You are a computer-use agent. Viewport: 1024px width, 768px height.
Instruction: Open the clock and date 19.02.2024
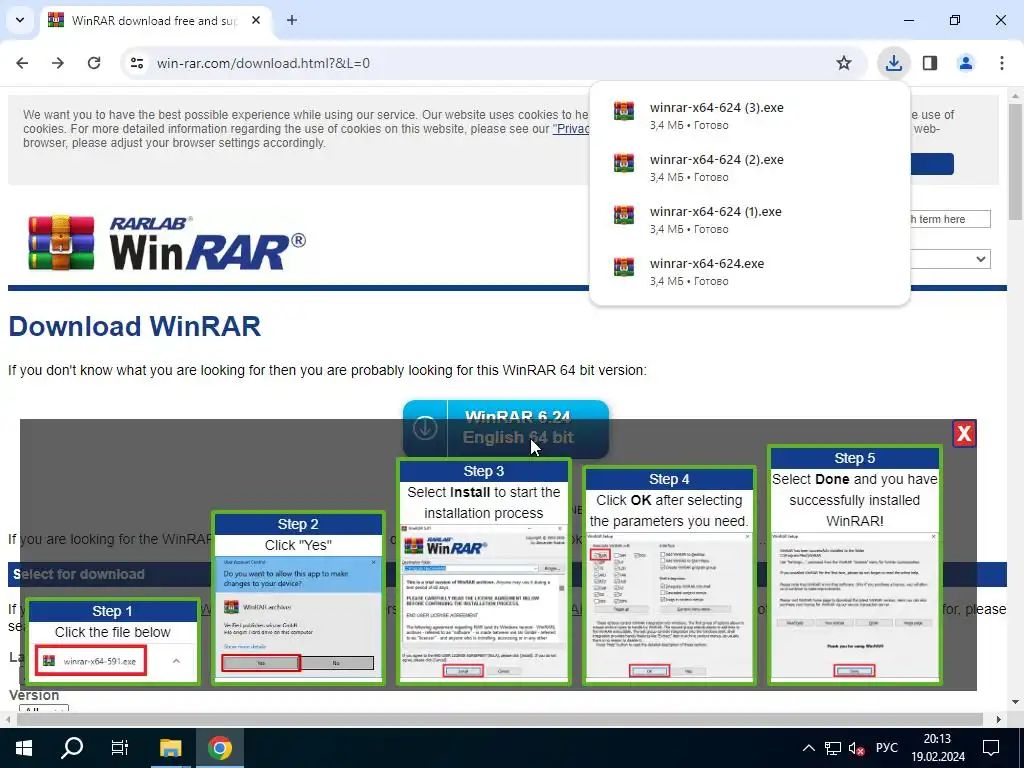click(x=938, y=748)
